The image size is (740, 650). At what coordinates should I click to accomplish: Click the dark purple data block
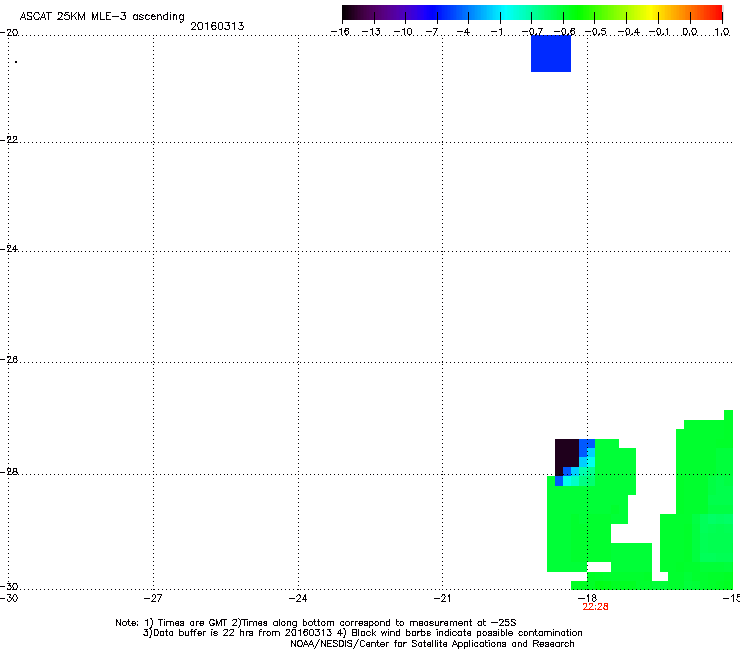click(x=566, y=453)
